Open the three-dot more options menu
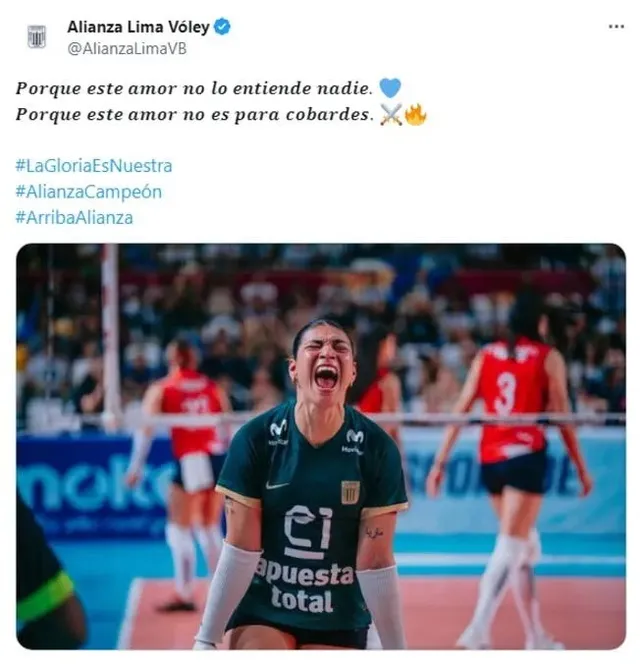 616,27
